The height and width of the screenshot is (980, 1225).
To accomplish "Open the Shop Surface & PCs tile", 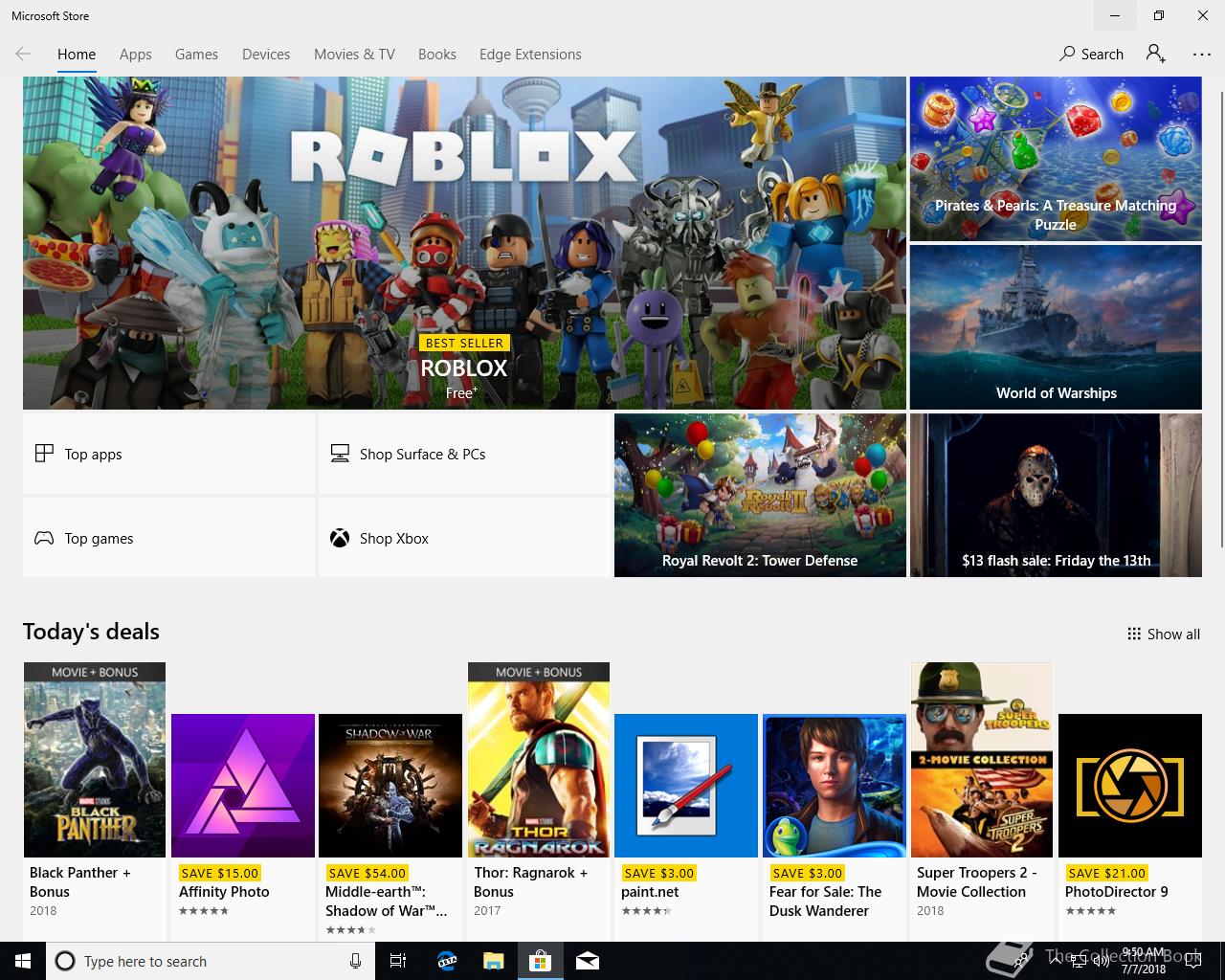I will click(464, 454).
